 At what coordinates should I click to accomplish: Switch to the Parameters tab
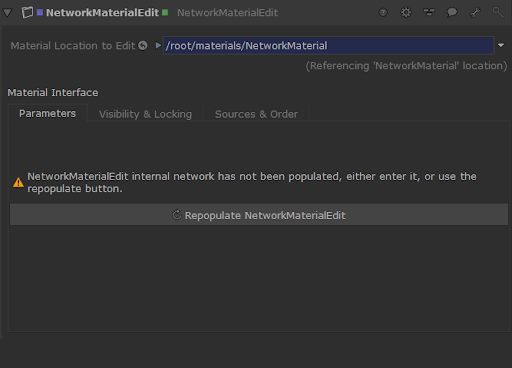click(x=47, y=114)
